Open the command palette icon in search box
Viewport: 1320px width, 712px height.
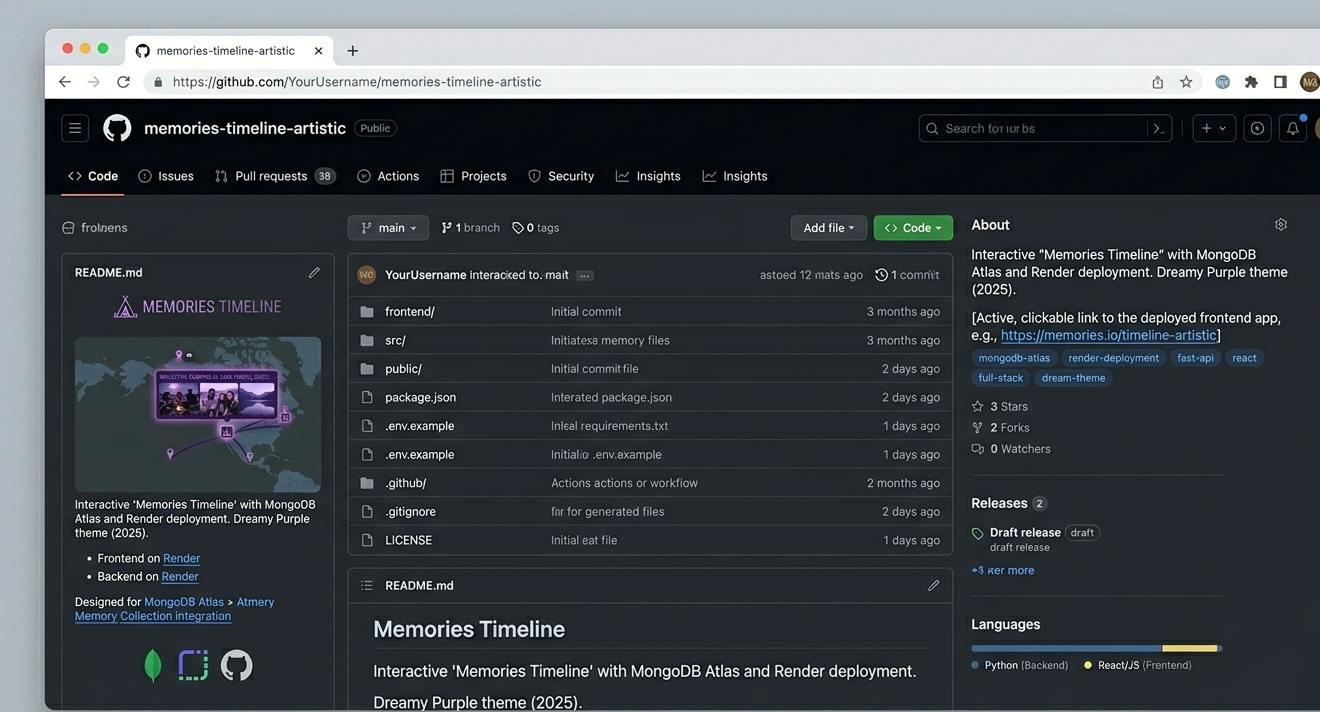1159,128
